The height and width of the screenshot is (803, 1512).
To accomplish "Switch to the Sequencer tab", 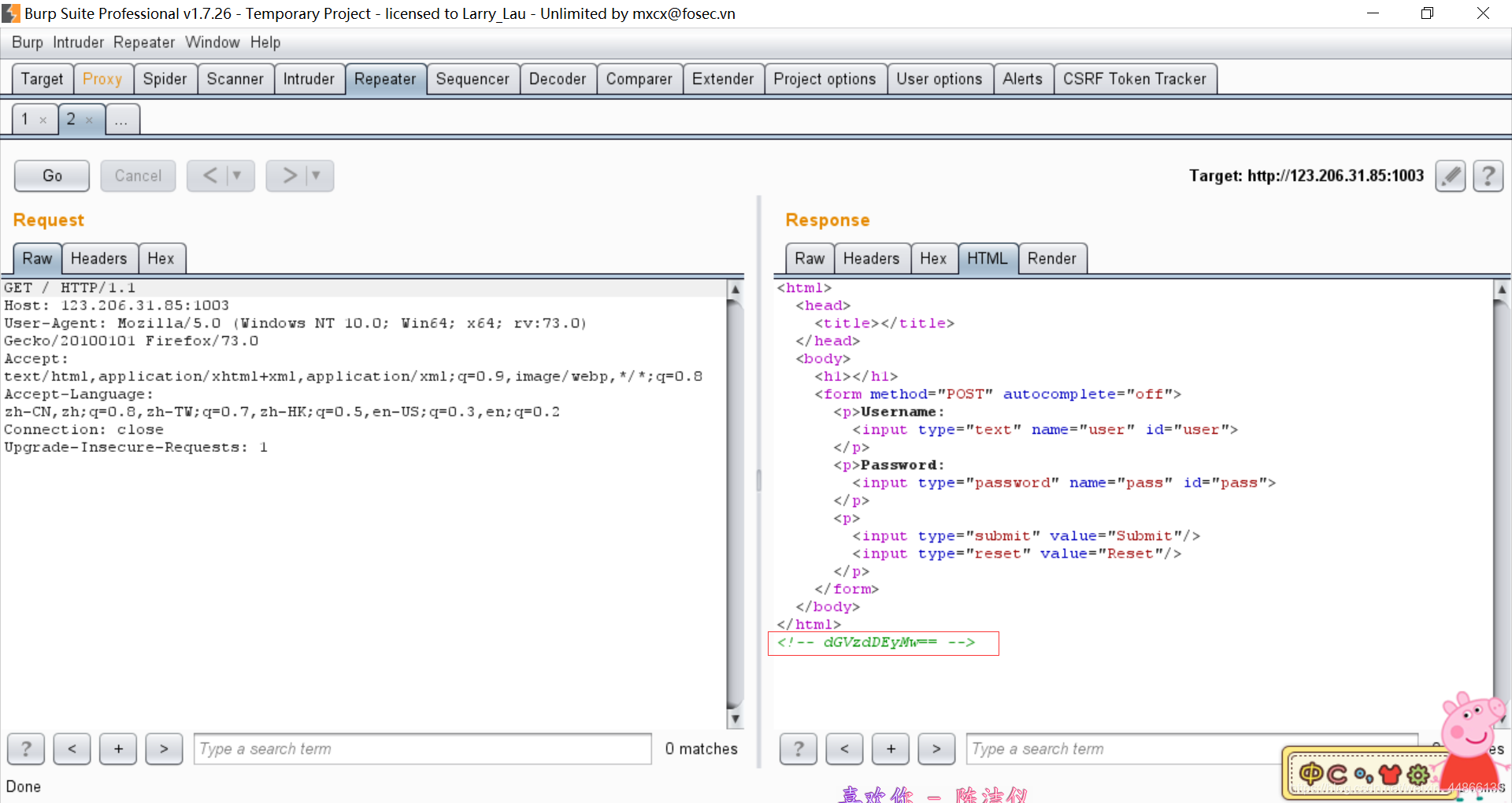I will [472, 79].
